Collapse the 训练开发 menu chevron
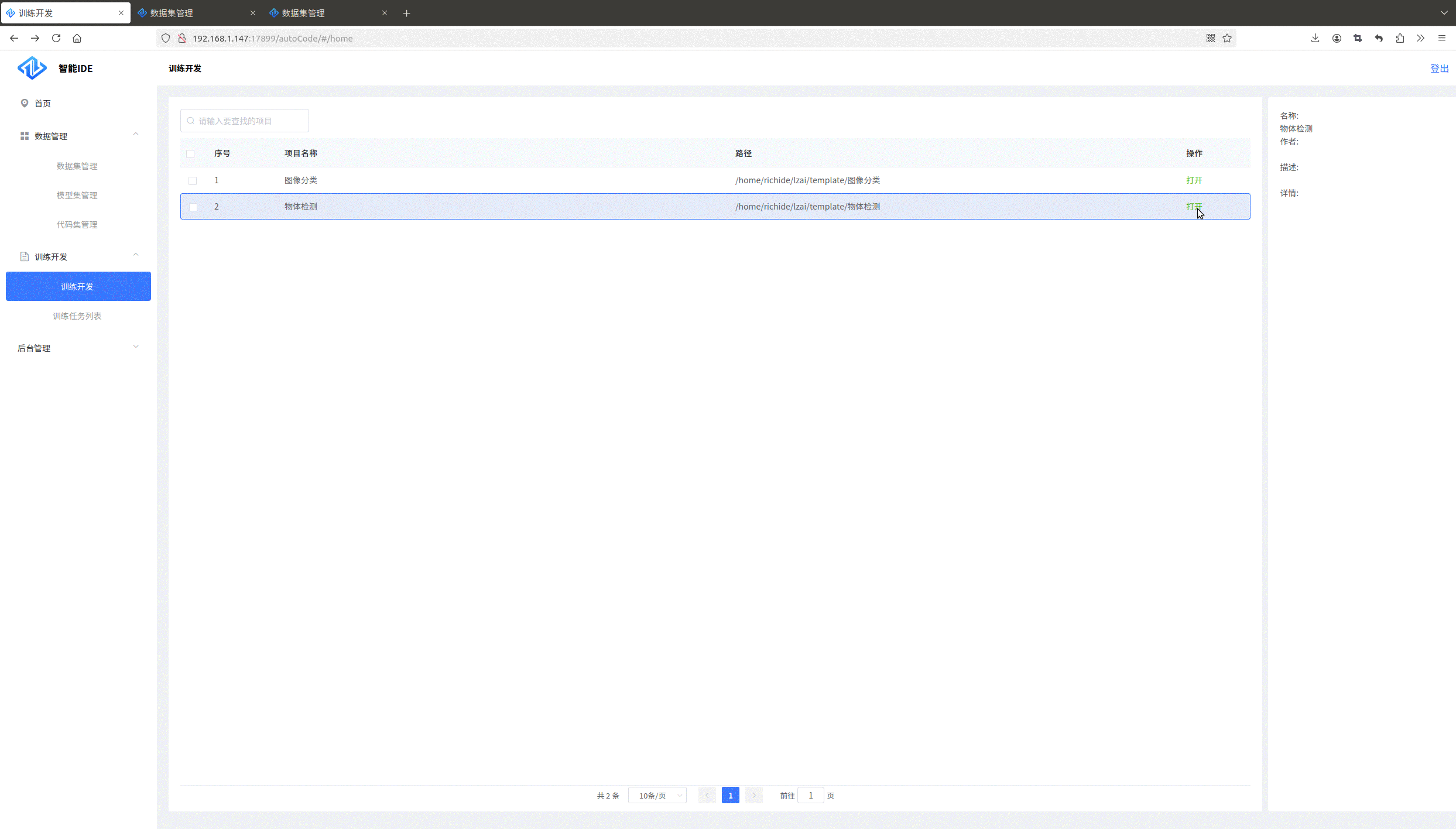This screenshot has height=829, width=1456. pyautogui.click(x=136, y=255)
